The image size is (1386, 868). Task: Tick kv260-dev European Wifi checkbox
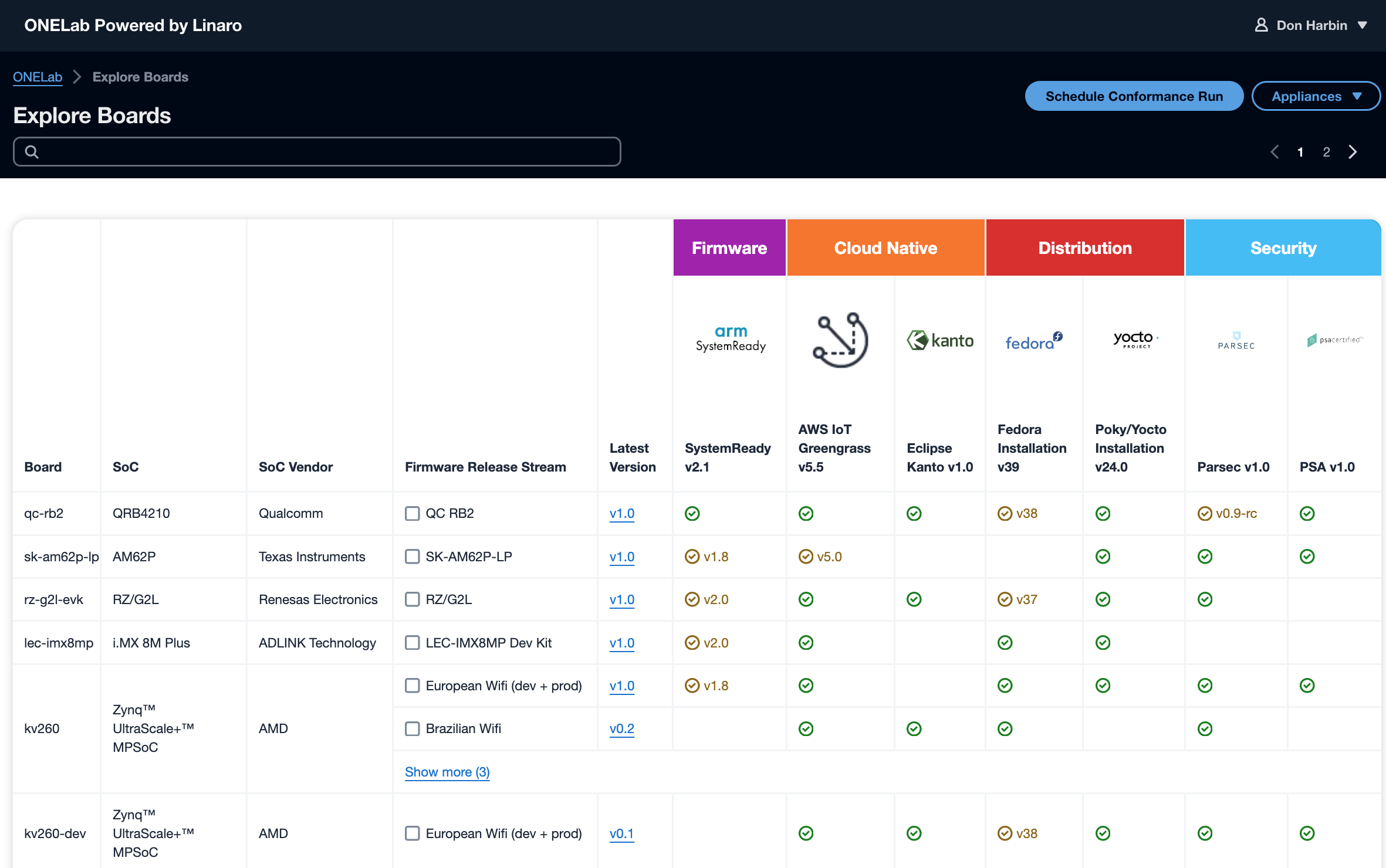(413, 833)
